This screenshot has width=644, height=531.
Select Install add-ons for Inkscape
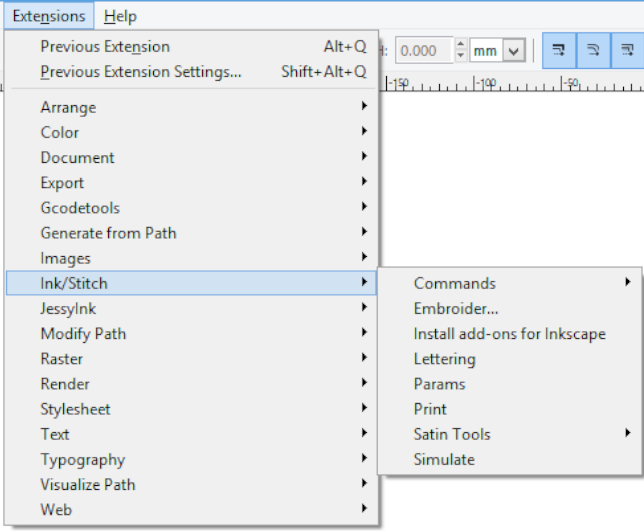pyautogui.click(x=509, y=334)
